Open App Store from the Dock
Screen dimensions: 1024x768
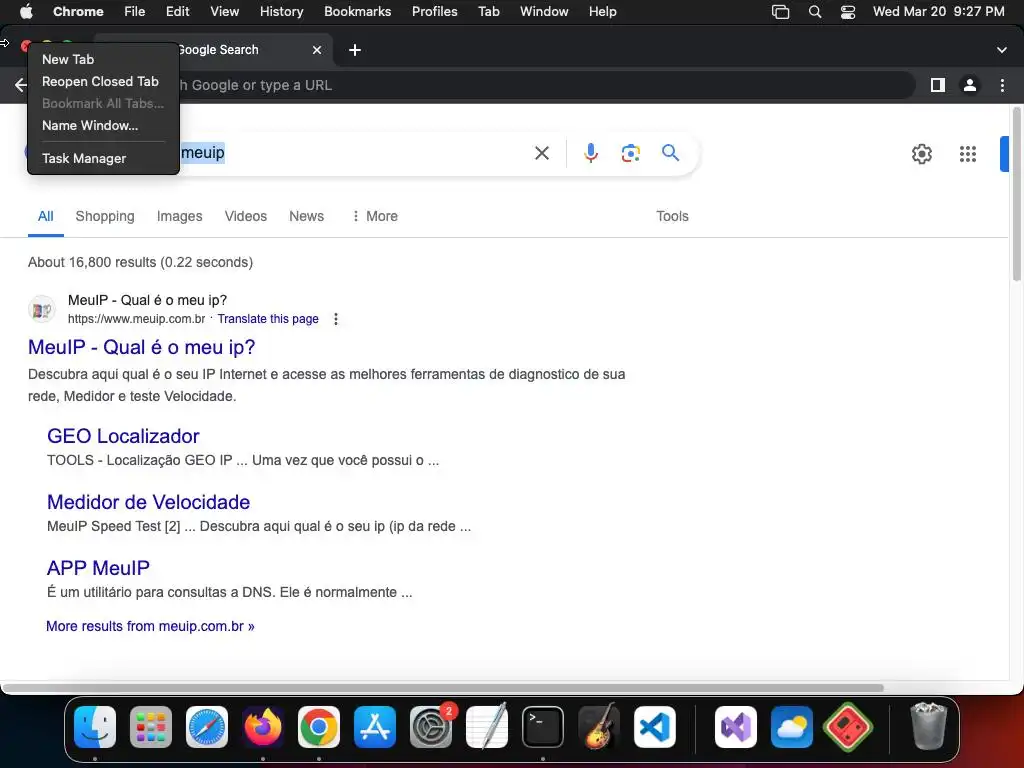click(375, 727)
